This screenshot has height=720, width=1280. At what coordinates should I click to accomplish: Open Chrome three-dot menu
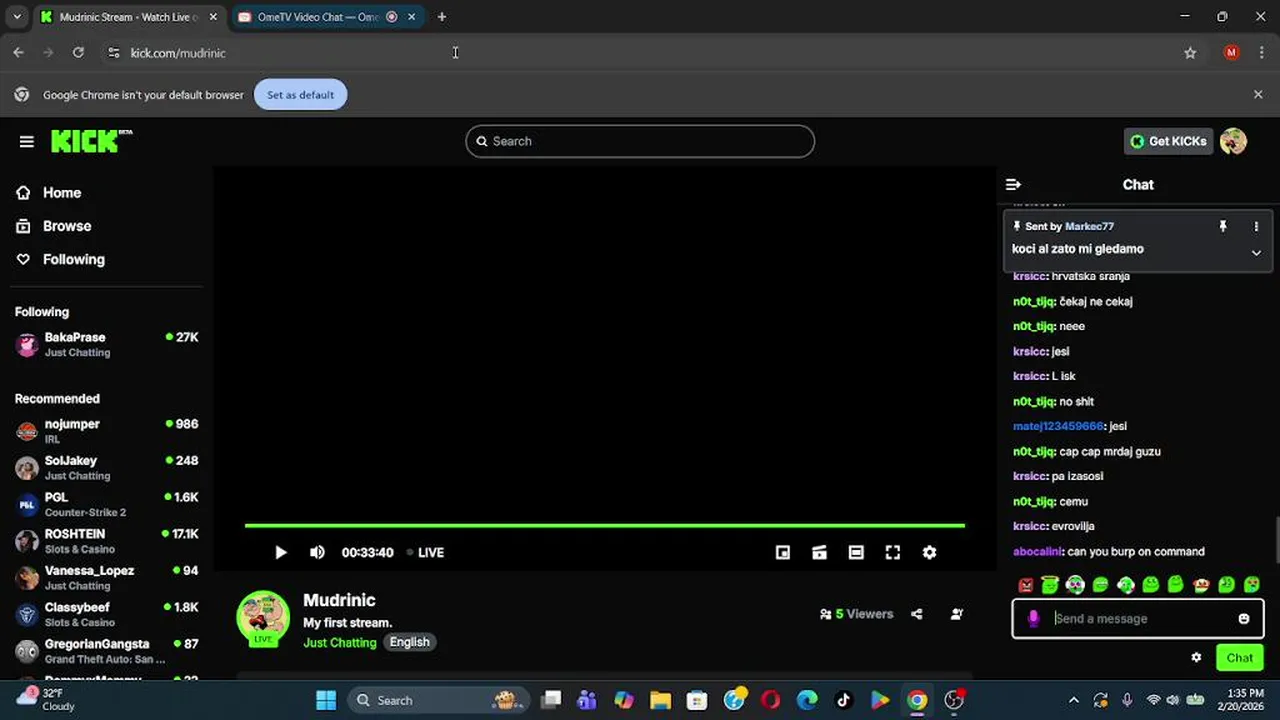click(x=1260, y=53)
